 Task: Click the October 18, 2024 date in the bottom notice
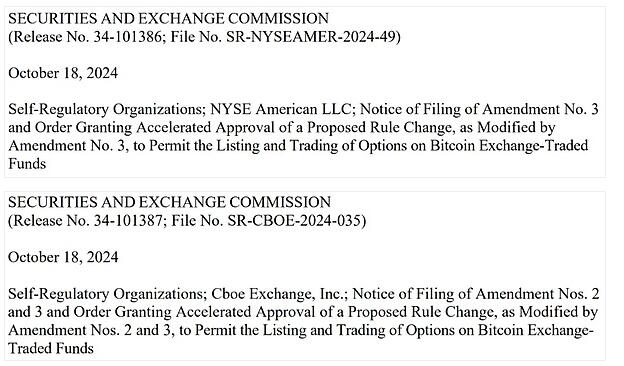point(63,257)
